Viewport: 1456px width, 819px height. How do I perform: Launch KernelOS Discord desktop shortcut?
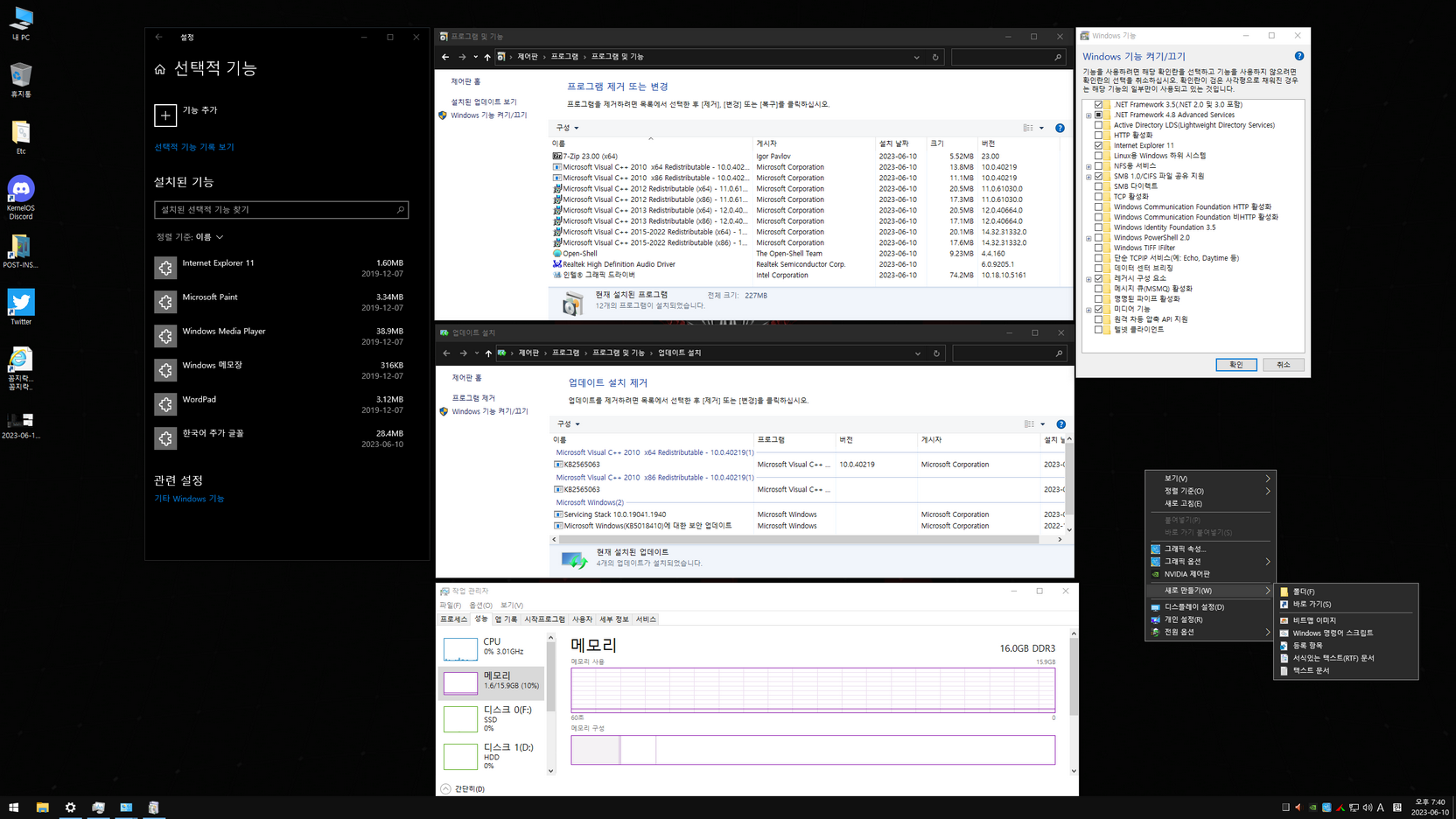pos(21,197)
